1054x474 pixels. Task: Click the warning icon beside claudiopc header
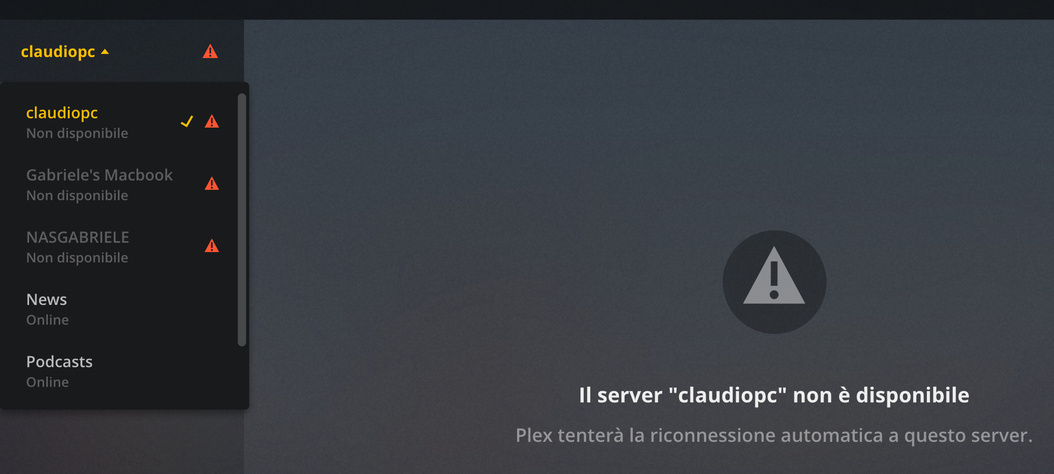(210, 51)
